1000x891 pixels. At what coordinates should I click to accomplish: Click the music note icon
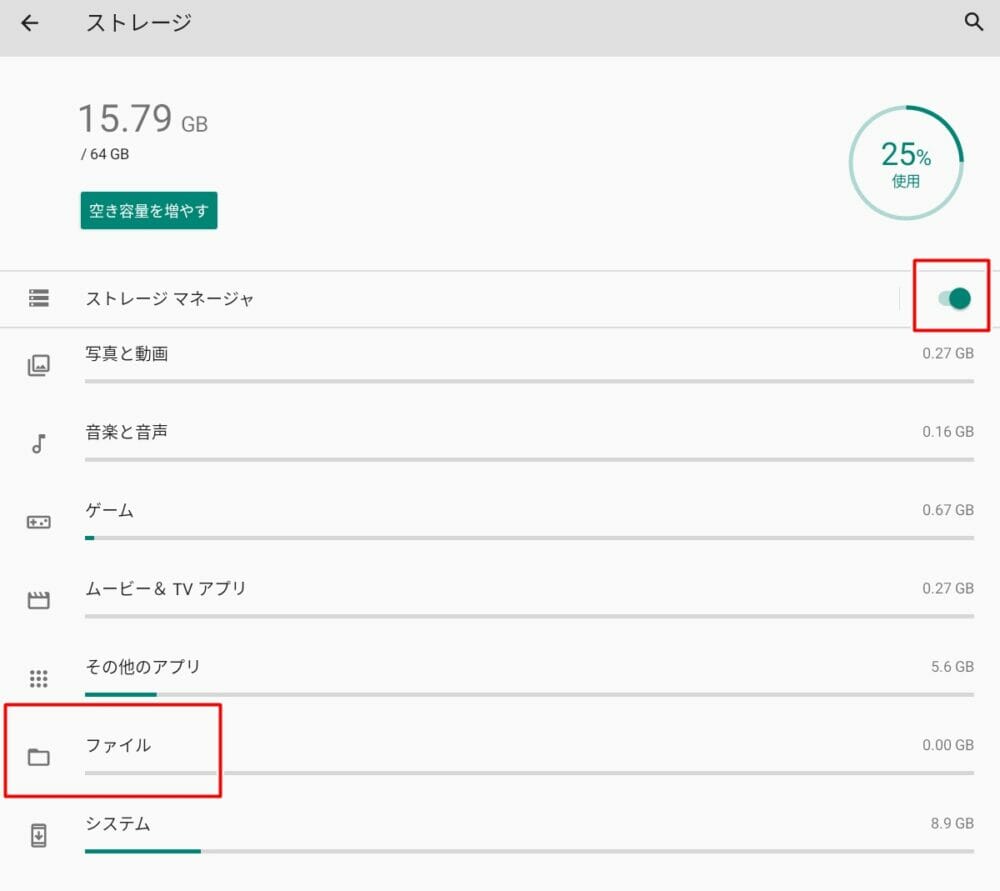click(39, 444)
